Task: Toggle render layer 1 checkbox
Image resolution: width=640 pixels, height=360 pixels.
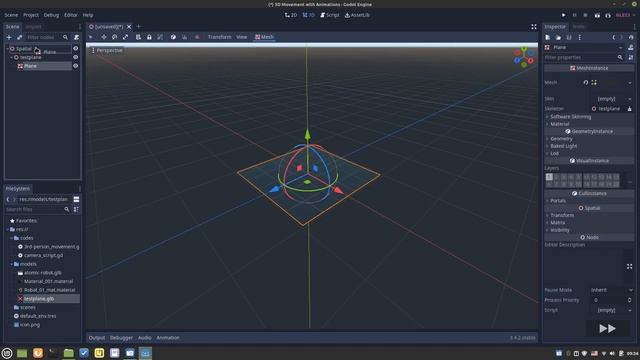Action: click(x=549, y=177)
